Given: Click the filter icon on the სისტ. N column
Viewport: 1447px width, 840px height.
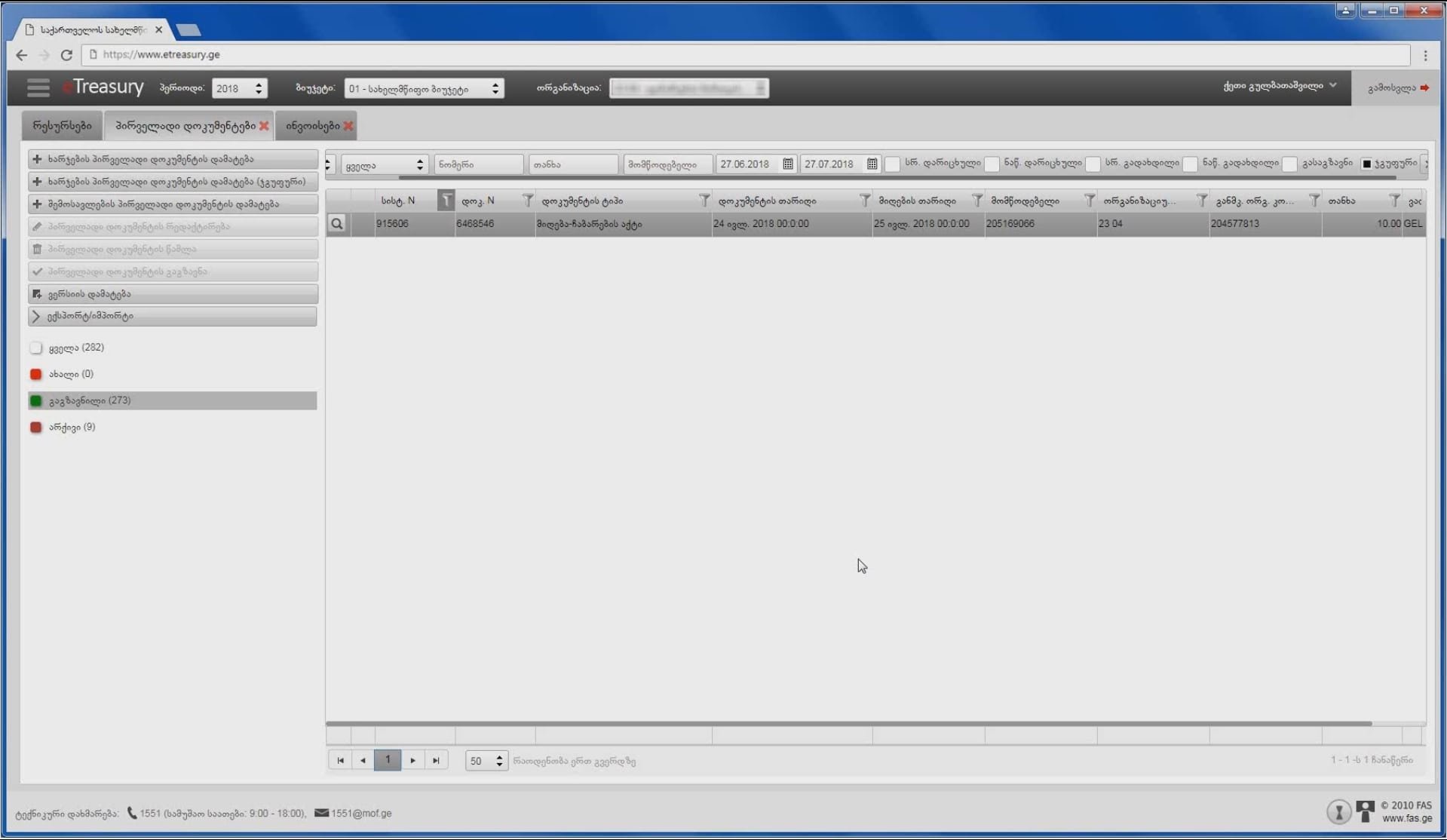Looking at the screenshot, I should click(446, 201).
